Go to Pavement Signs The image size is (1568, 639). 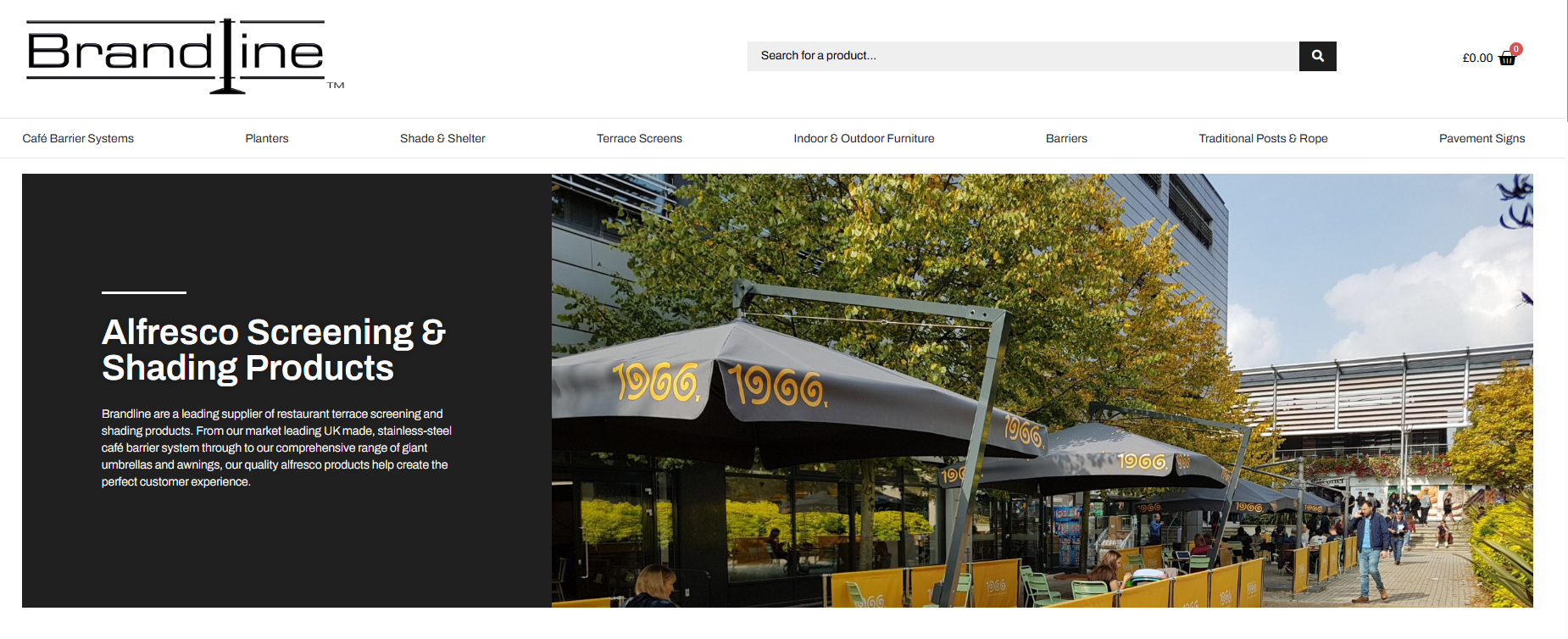[1482, 138]
